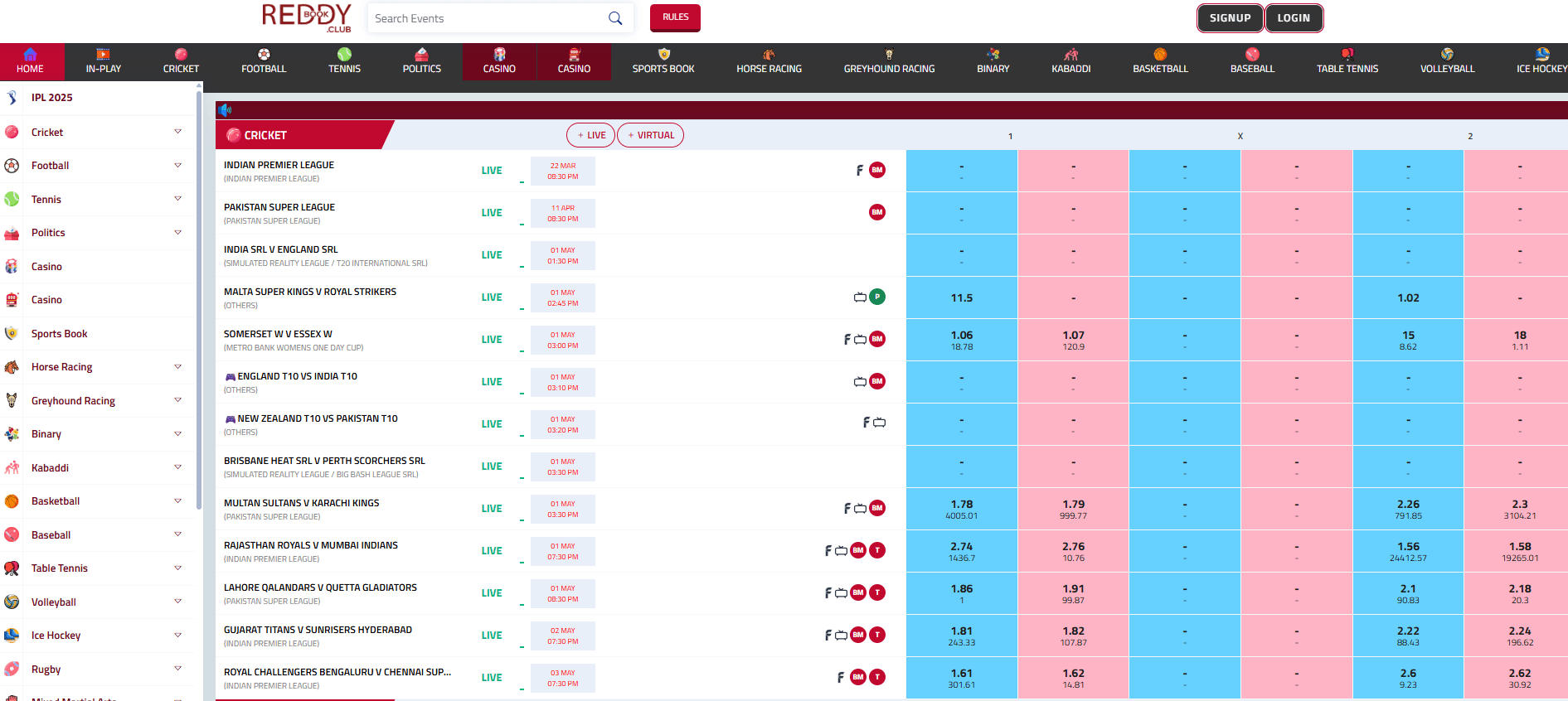
Task: Open the POLITICS top navigation tab
Action: (x=421, y=61)
